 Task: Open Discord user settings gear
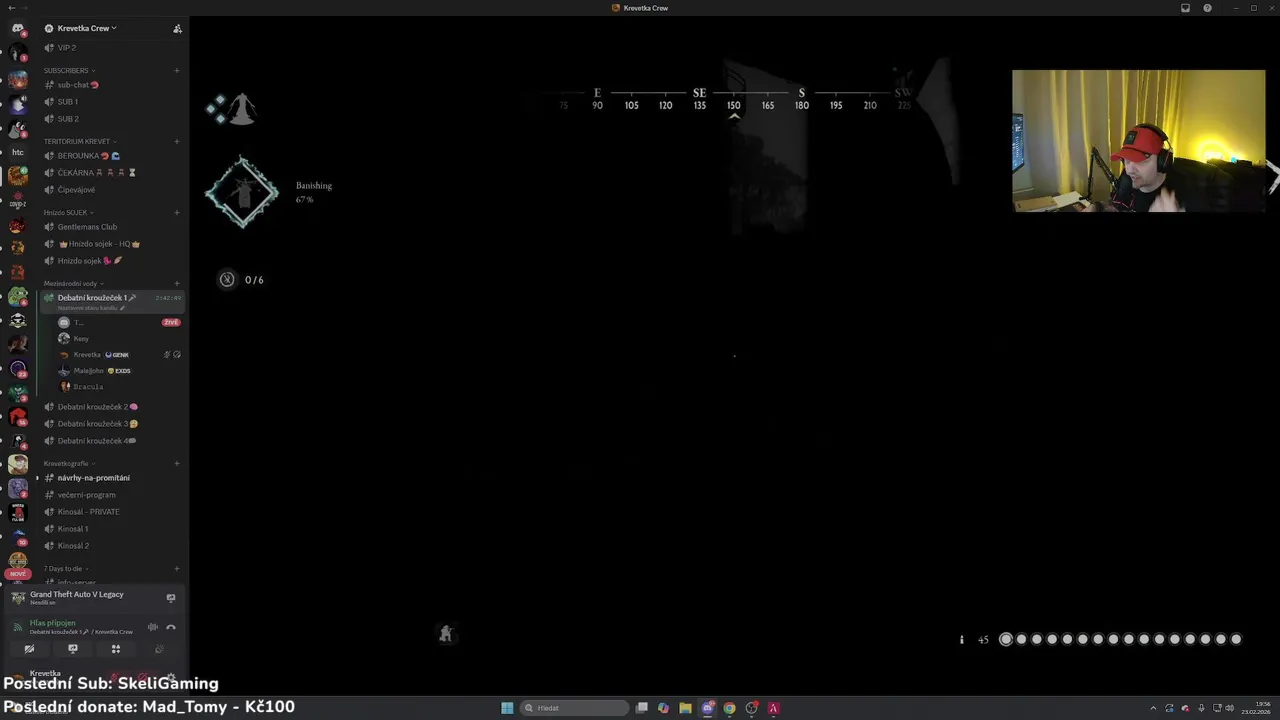[x=171, y=677]
